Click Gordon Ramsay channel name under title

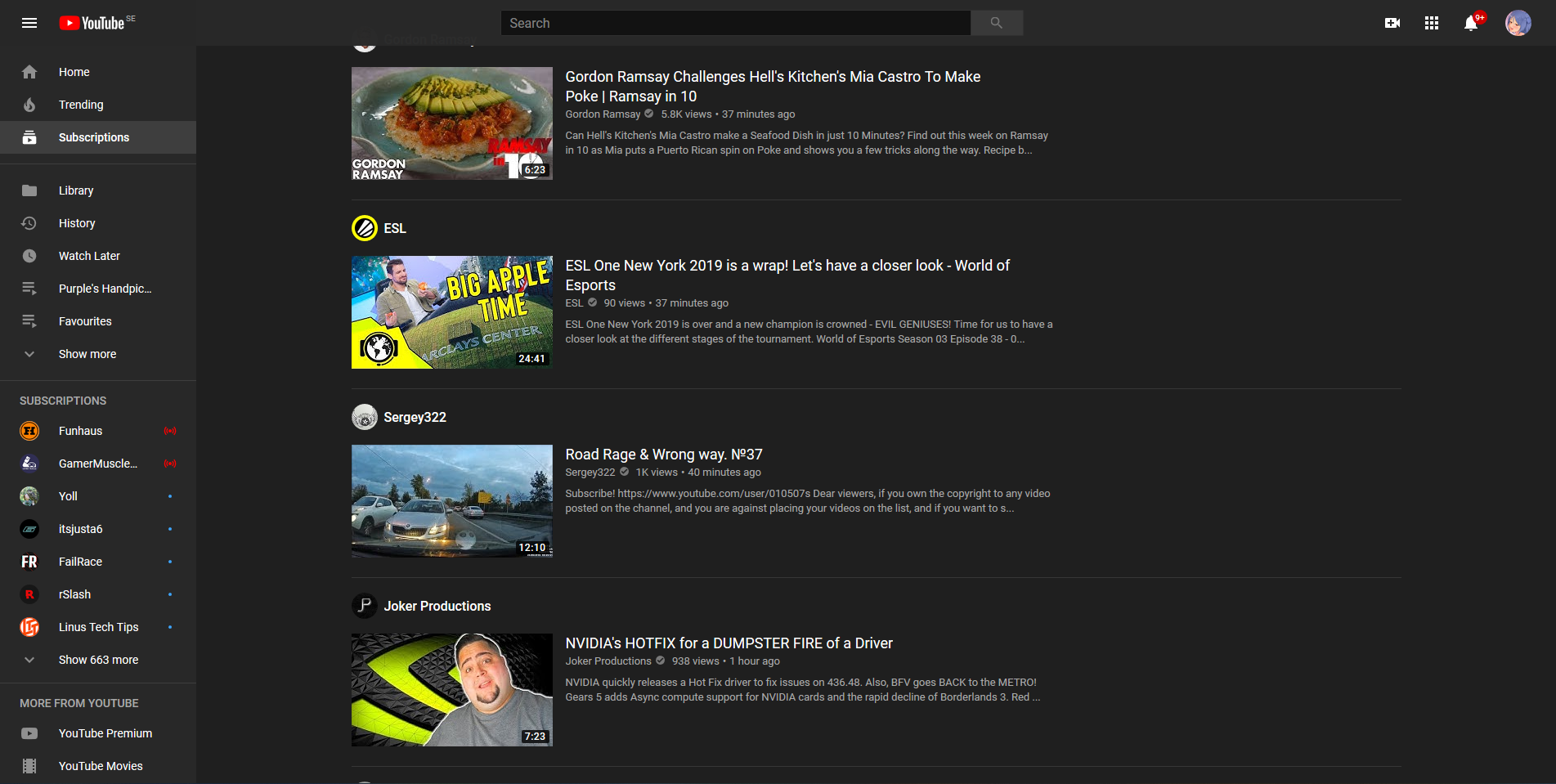603,114
